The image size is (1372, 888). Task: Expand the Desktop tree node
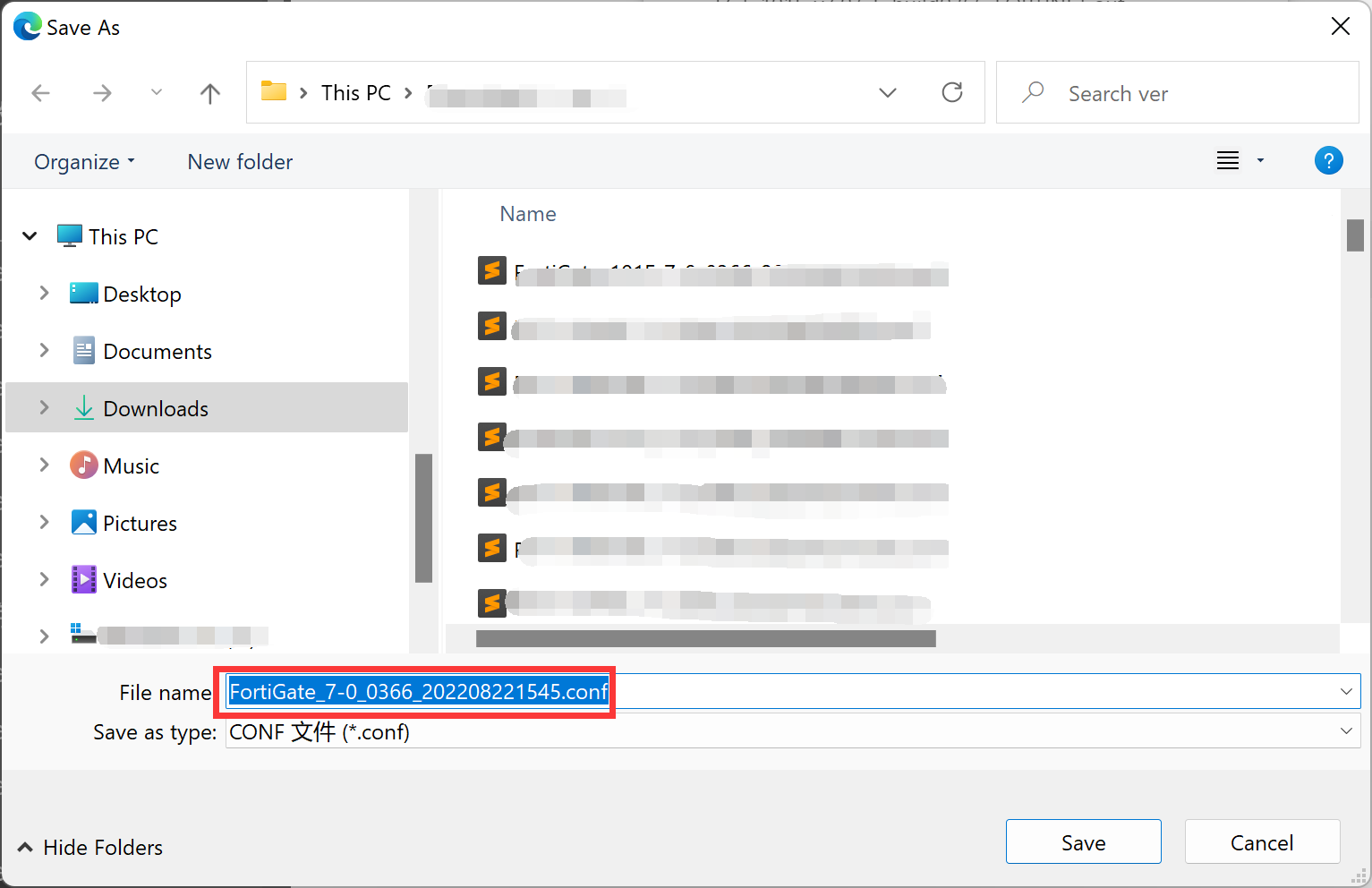click(44, 294)
